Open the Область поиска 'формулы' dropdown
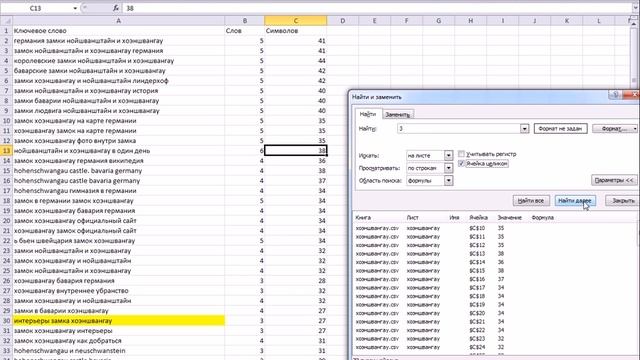The height and width of the screenshot is (360, 640). 448,180
